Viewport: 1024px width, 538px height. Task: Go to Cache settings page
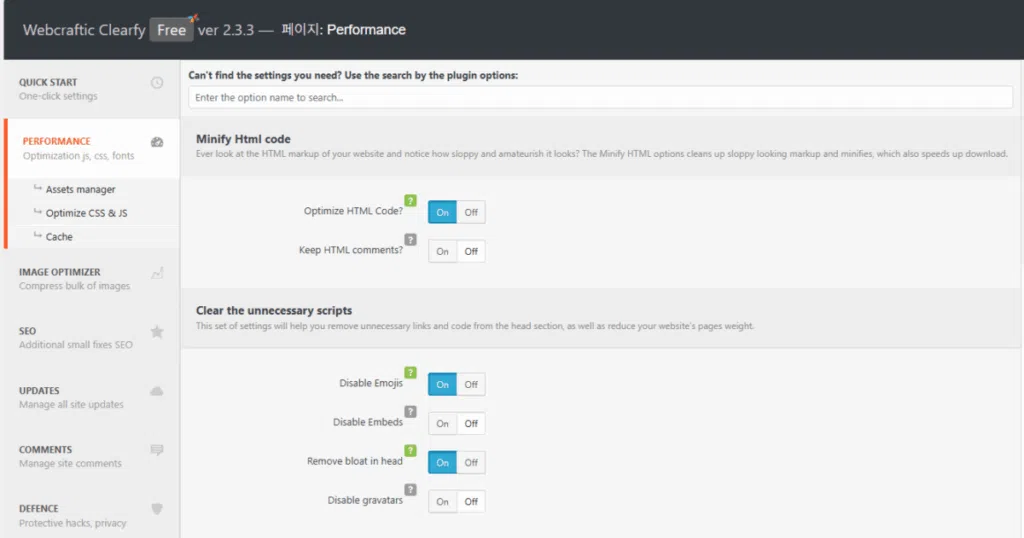click(x=59, y=237)
